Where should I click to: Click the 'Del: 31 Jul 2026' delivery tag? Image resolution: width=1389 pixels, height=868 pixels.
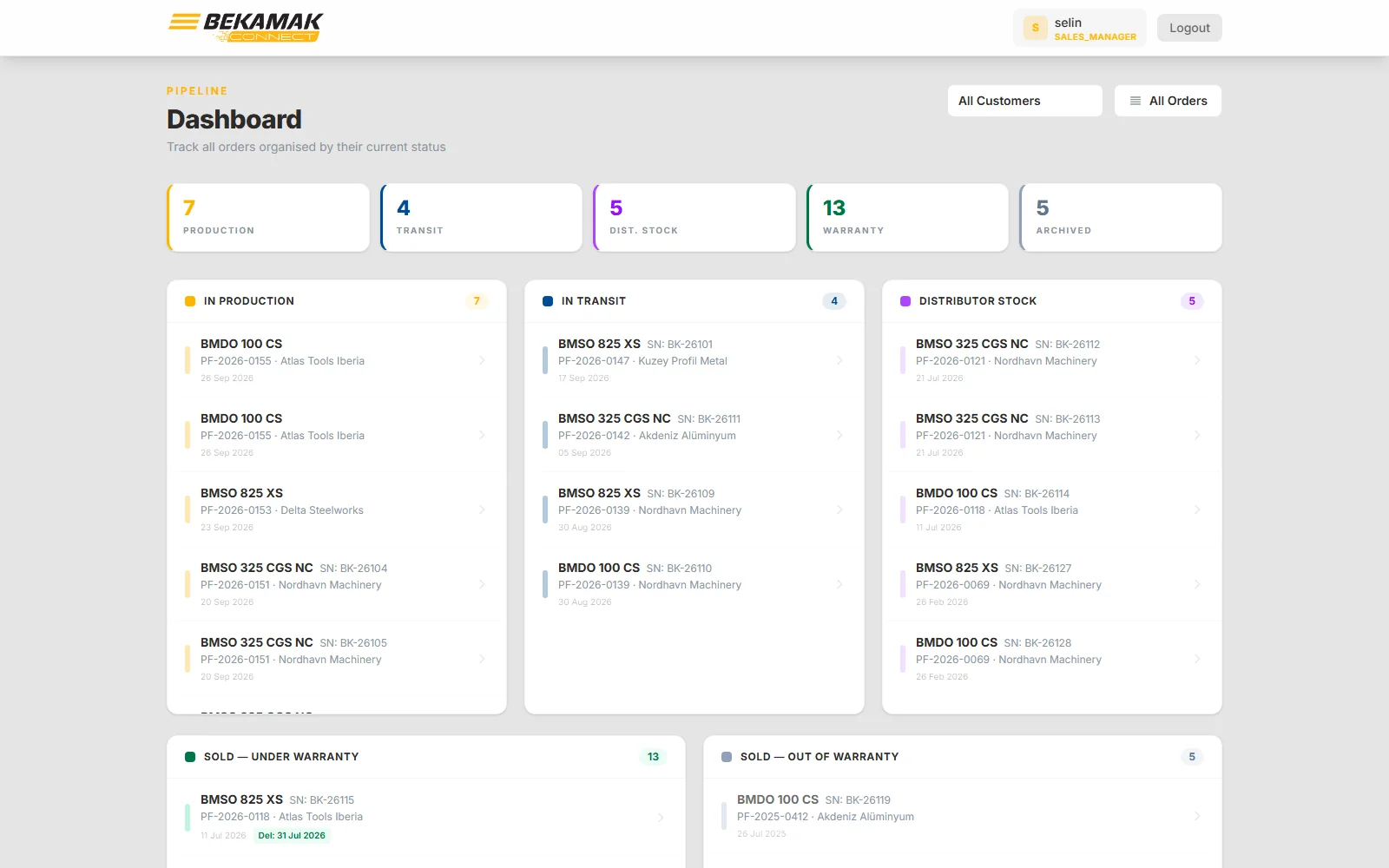pos(292,836)
